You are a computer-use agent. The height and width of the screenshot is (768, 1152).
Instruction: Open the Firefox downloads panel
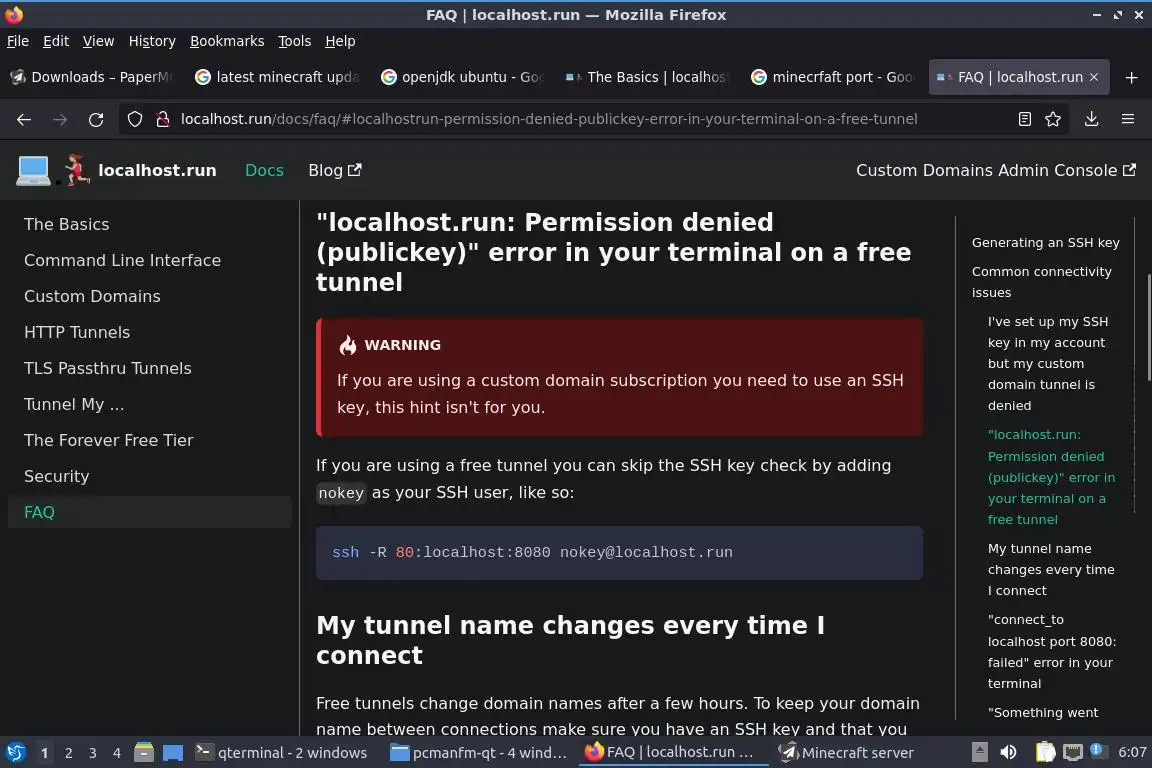point(1091,119)
